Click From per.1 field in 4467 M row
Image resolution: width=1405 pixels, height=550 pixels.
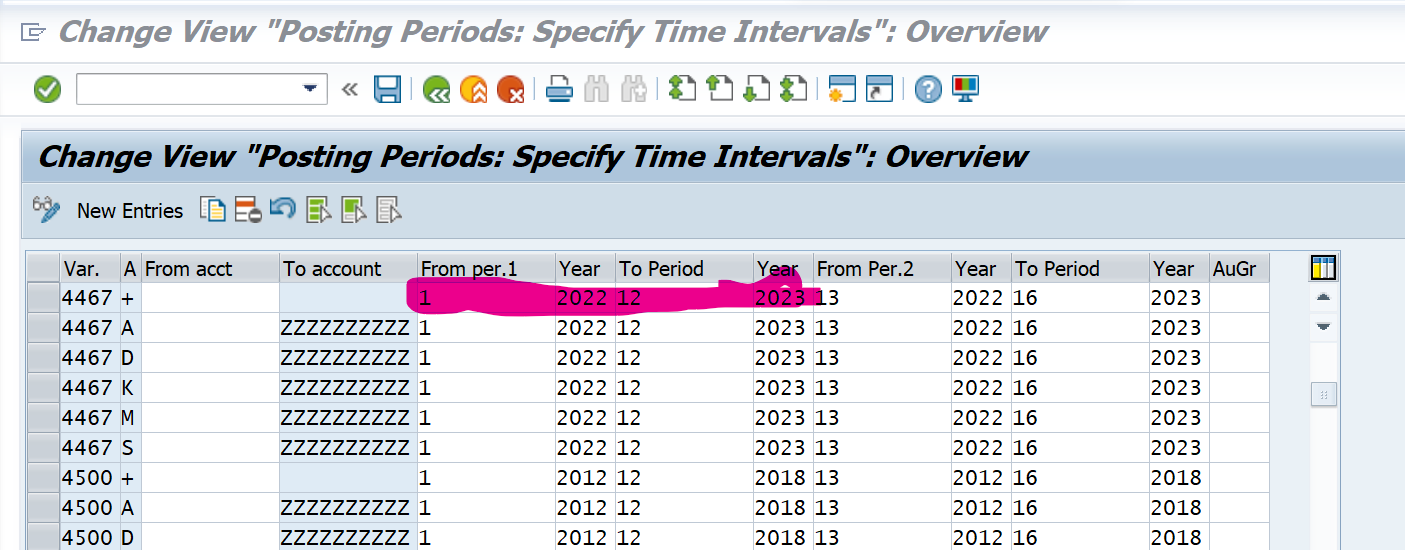(x=486, y=418)
